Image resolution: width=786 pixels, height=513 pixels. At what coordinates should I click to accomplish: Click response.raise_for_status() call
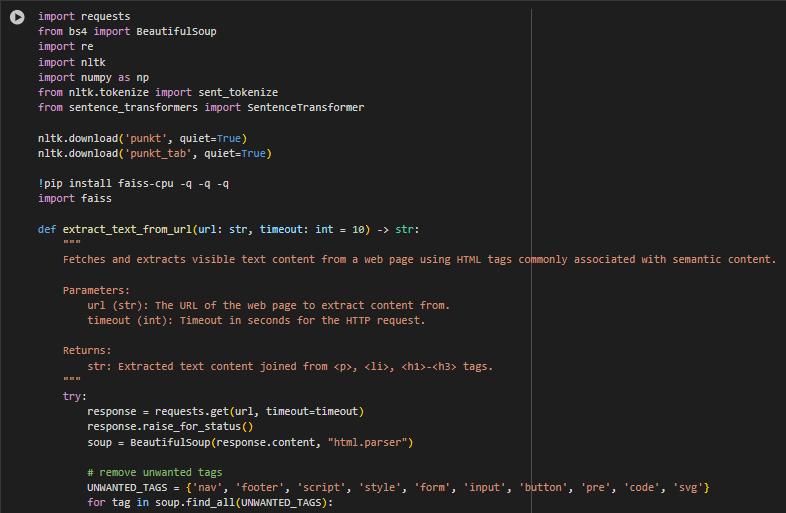170,427
